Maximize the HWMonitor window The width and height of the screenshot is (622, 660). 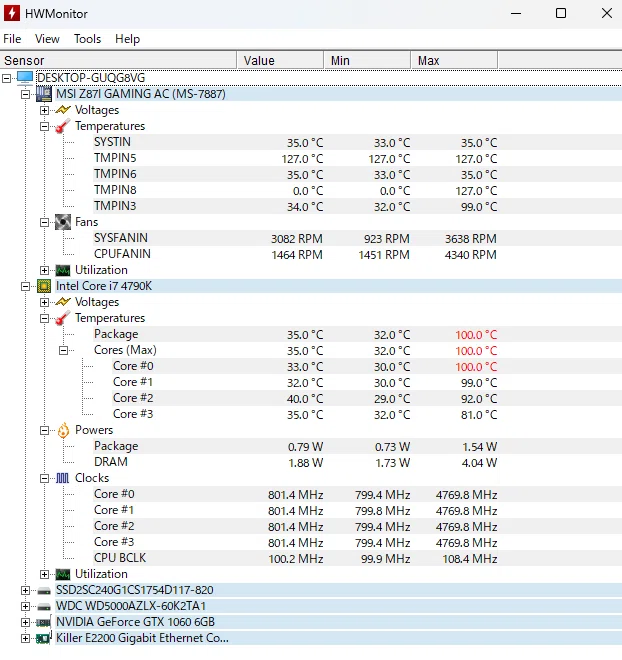[561, 13]
